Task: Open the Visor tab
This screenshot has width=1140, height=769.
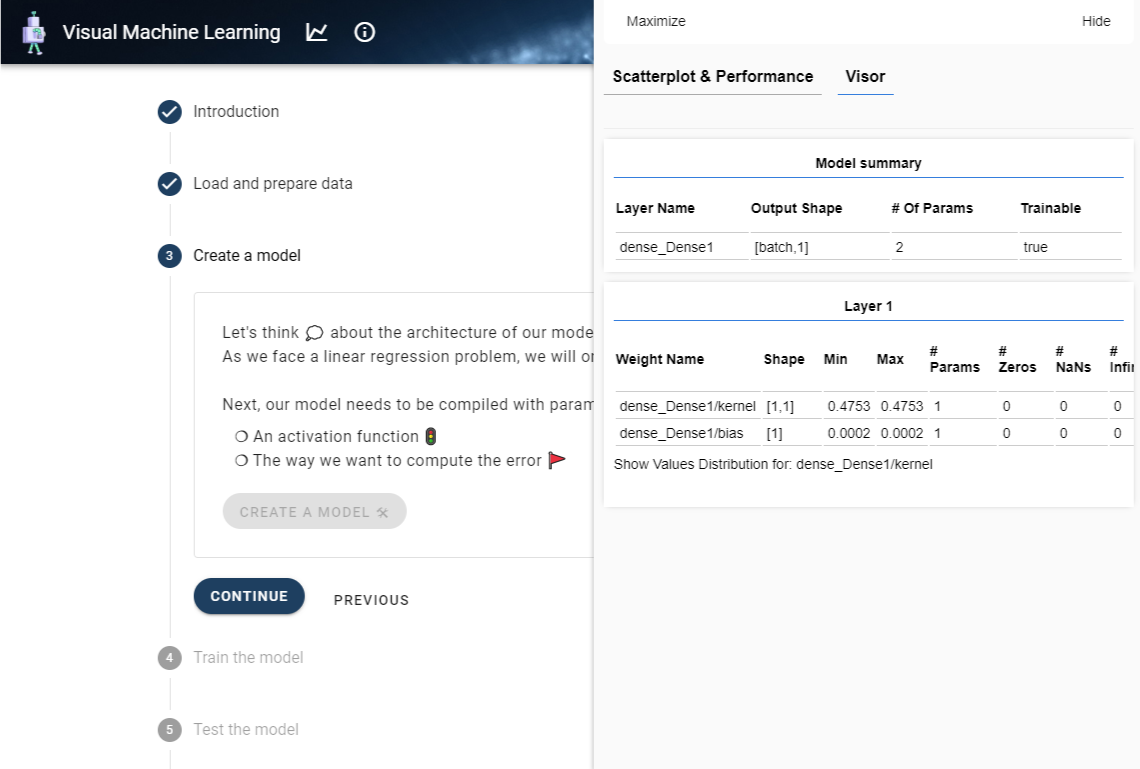Action: click(864, 77)
